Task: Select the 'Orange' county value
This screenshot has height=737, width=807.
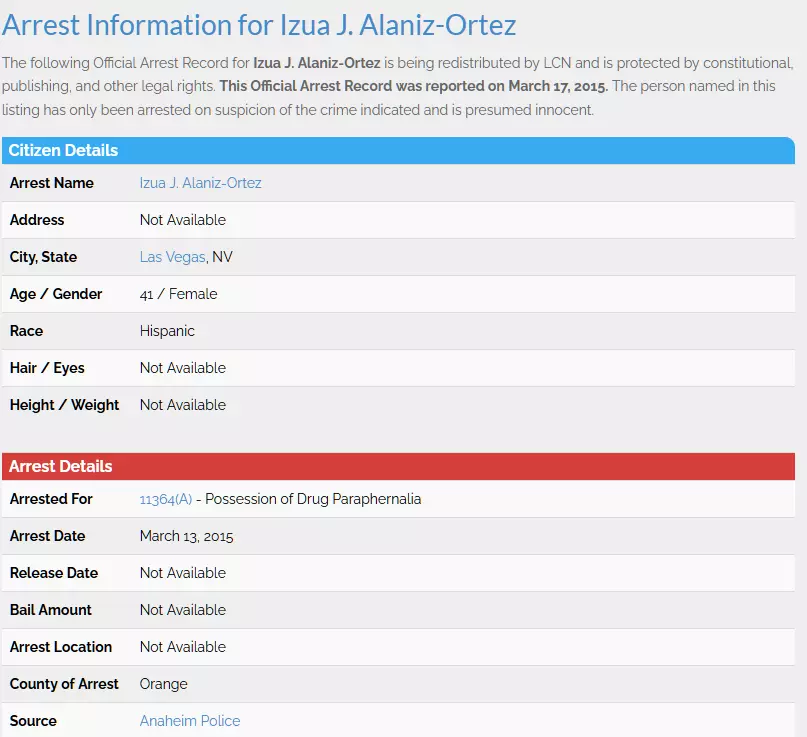Action: (163, 684)
